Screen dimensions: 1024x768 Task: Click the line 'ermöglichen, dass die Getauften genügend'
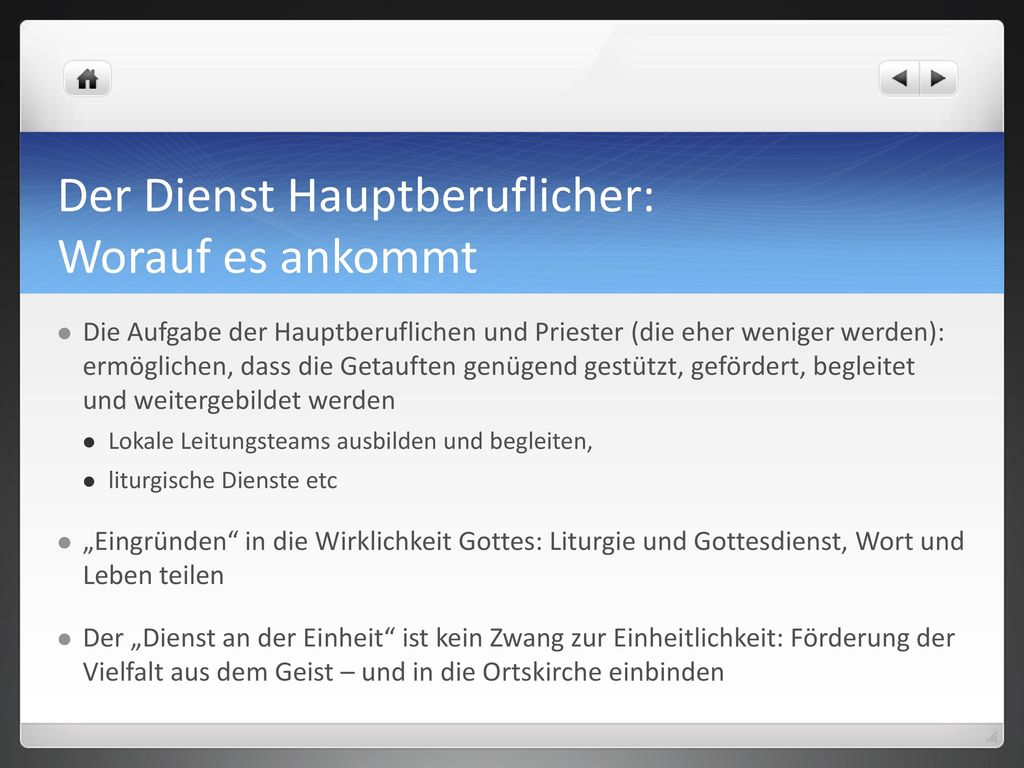click(x=499, y=366)
